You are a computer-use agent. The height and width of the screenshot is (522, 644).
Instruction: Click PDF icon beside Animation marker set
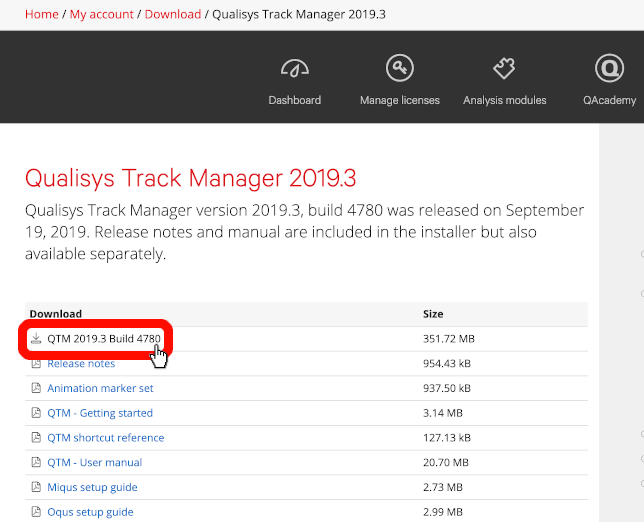(x=36, y=388)
